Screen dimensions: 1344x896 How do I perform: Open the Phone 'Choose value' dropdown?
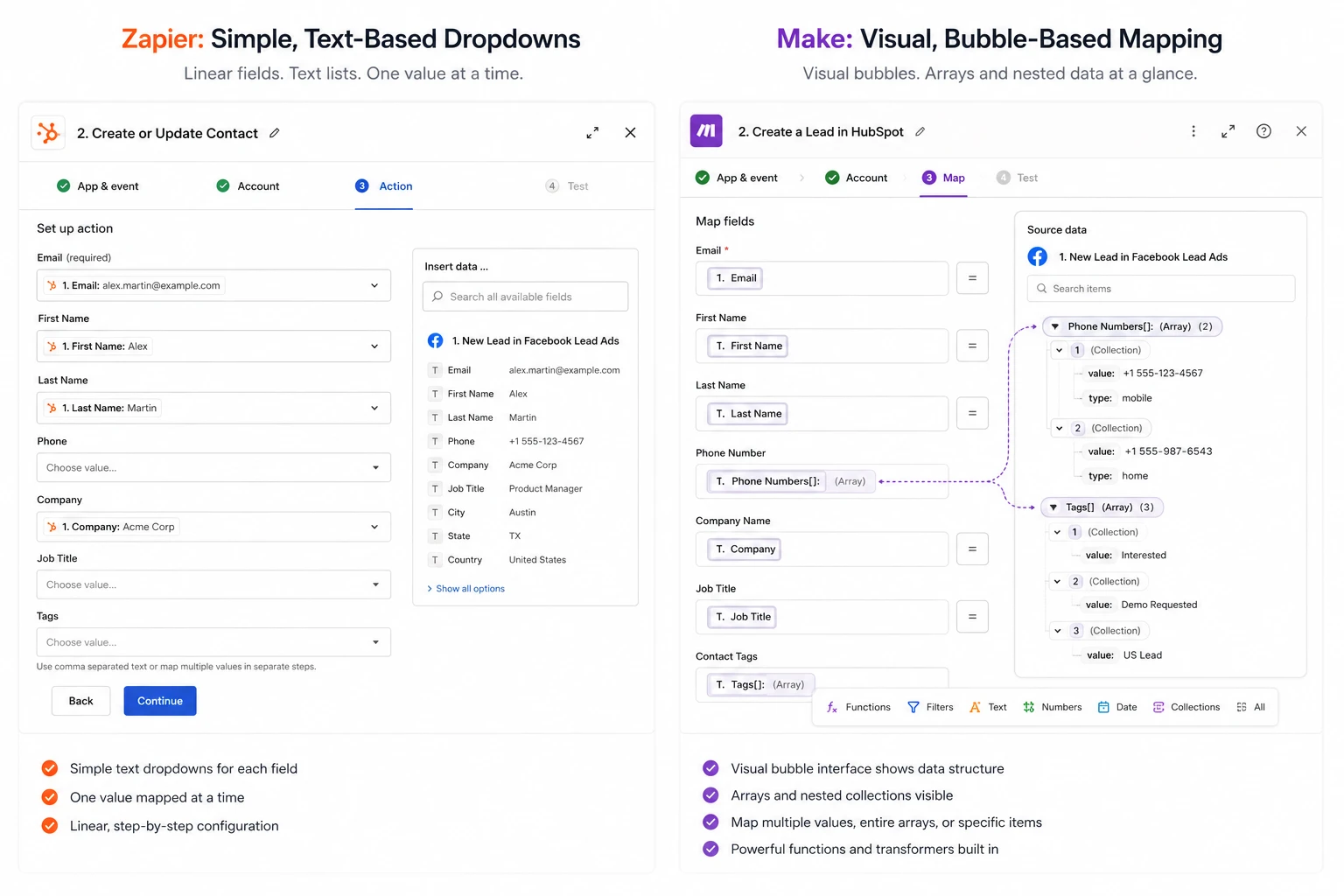tap(213, 467)
